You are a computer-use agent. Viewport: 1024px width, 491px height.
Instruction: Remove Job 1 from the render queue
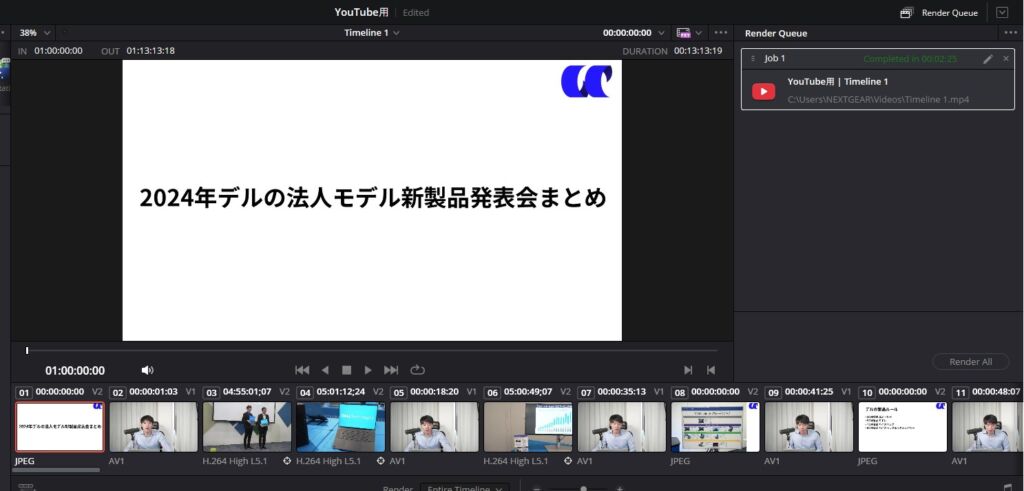click(1006, 59)
